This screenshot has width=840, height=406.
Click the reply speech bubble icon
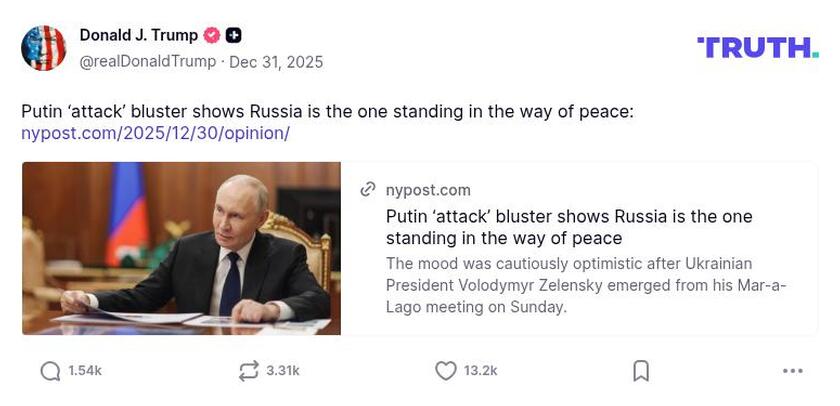pos(50,371)
